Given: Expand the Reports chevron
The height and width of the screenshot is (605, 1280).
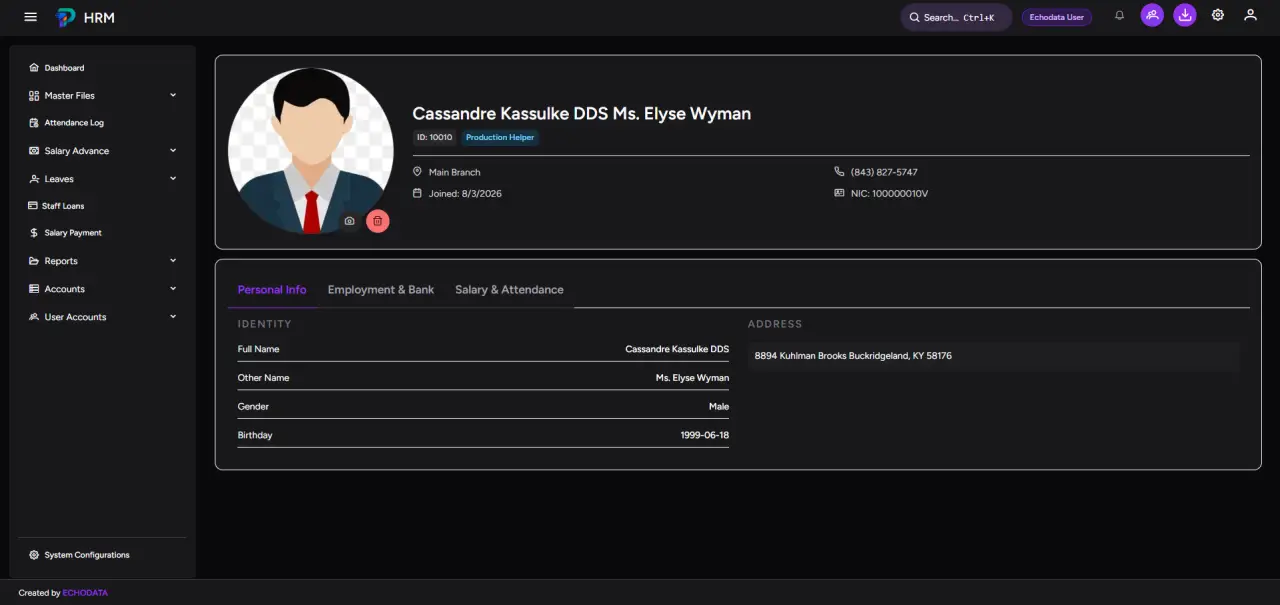Looking at the screenshot, I should [x=173, y=261].
